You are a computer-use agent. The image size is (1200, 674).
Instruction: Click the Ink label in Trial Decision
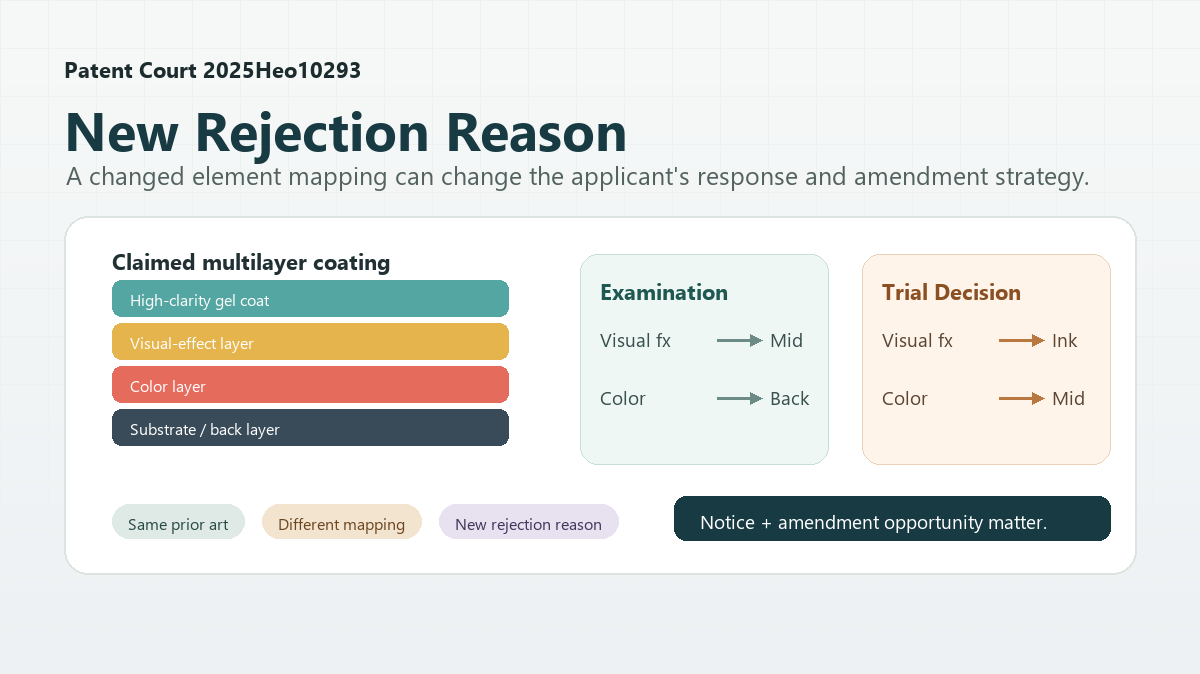(x=1064, y=341)
